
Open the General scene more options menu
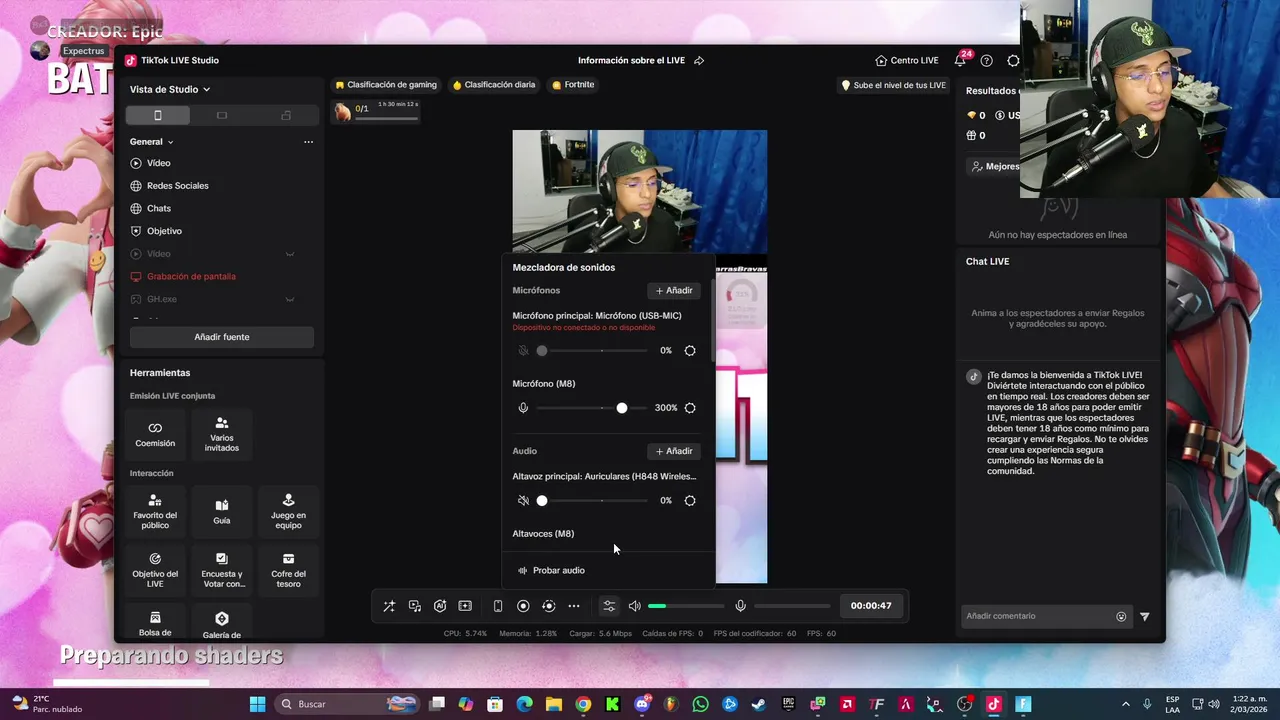(308, 142)
